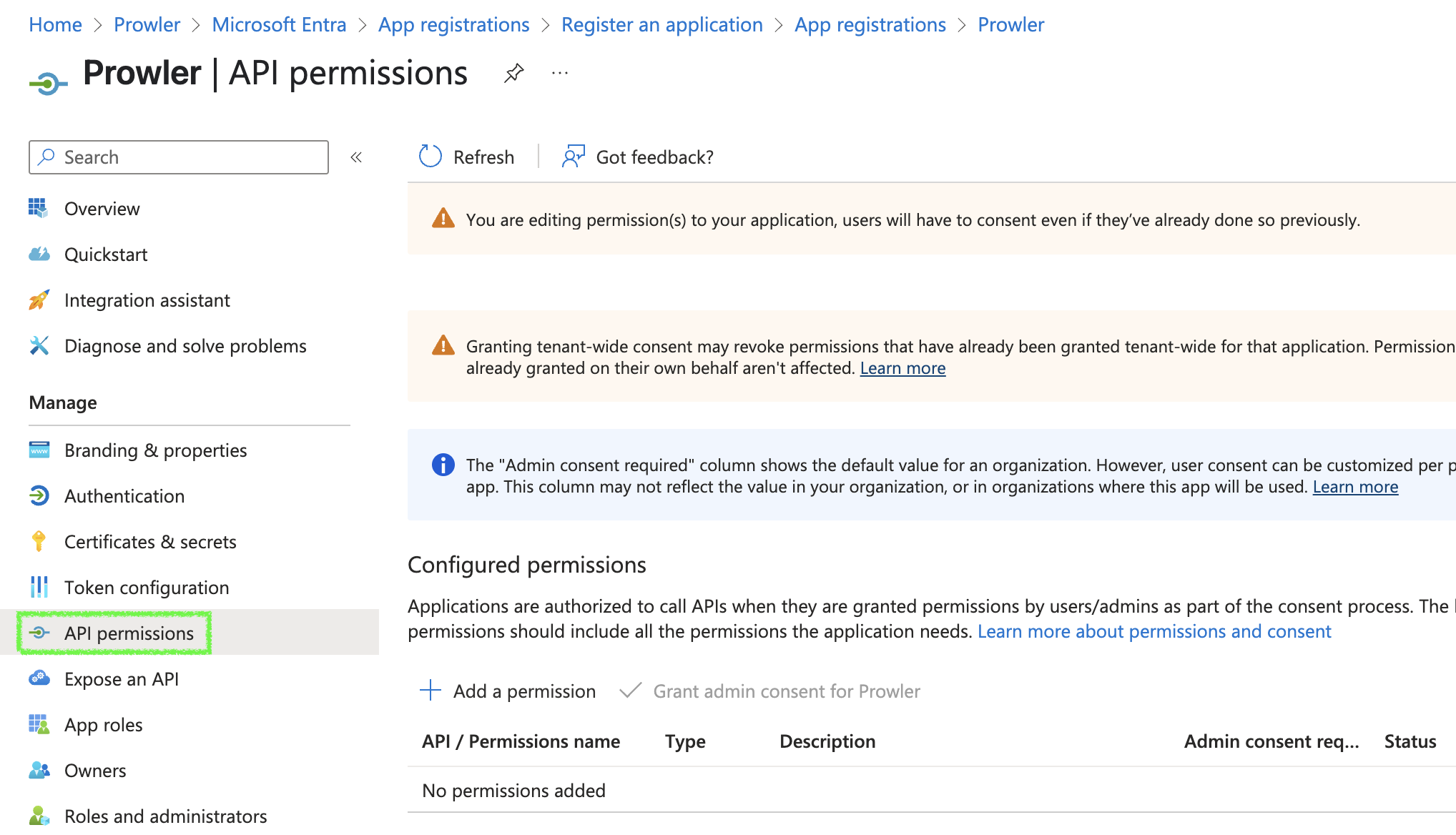This screenshot has height=835, width=1456.
Task: Select the Expose an API icon
Action: 40,679
